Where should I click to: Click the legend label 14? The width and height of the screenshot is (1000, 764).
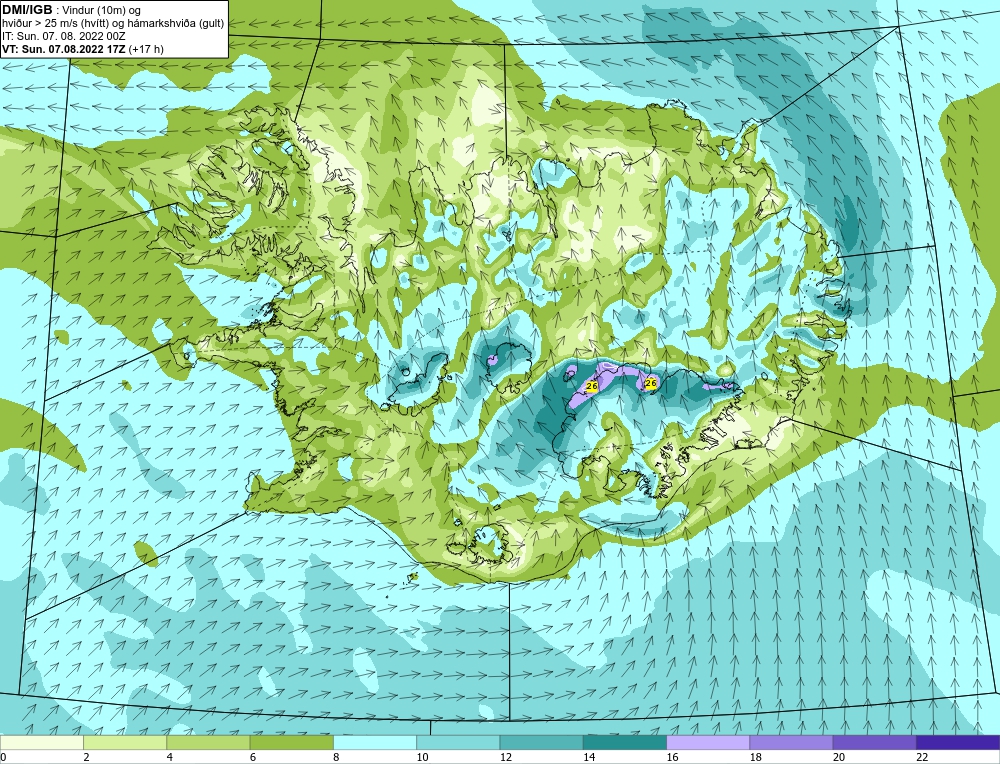tap(589, 757)
